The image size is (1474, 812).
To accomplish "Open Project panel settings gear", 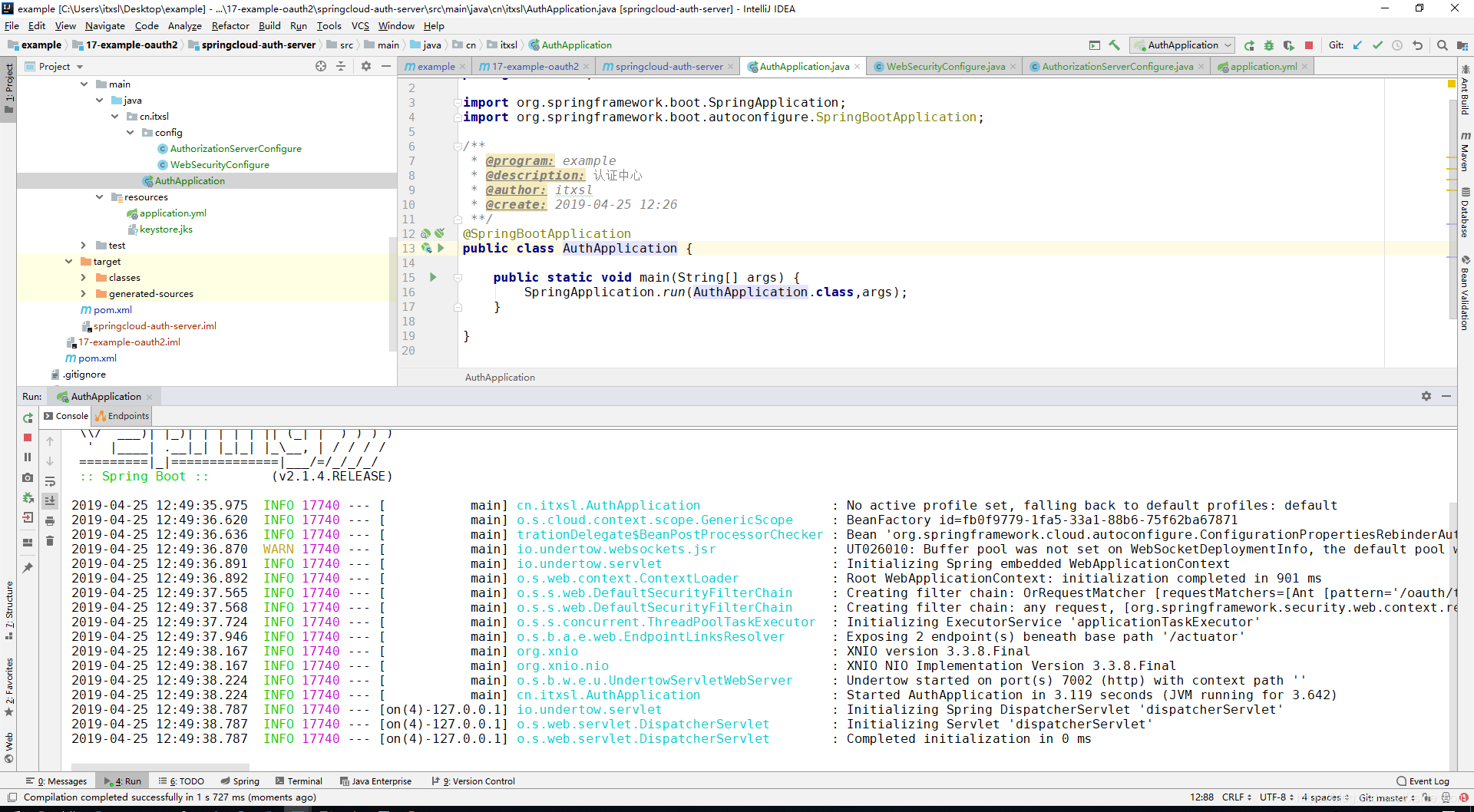I will (x=366, y=67).
